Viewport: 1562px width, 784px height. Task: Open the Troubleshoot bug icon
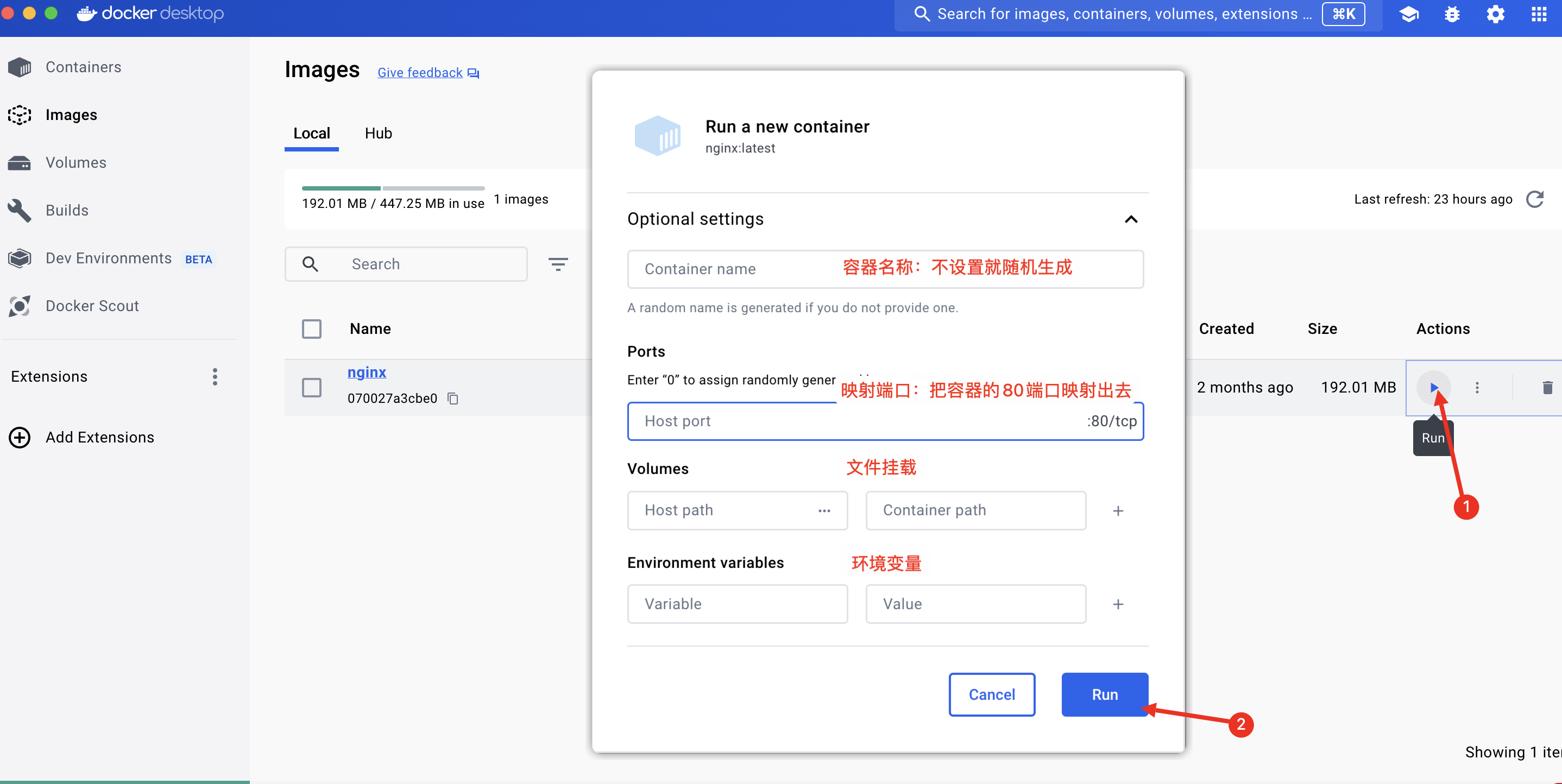[x=1452, y=14]
